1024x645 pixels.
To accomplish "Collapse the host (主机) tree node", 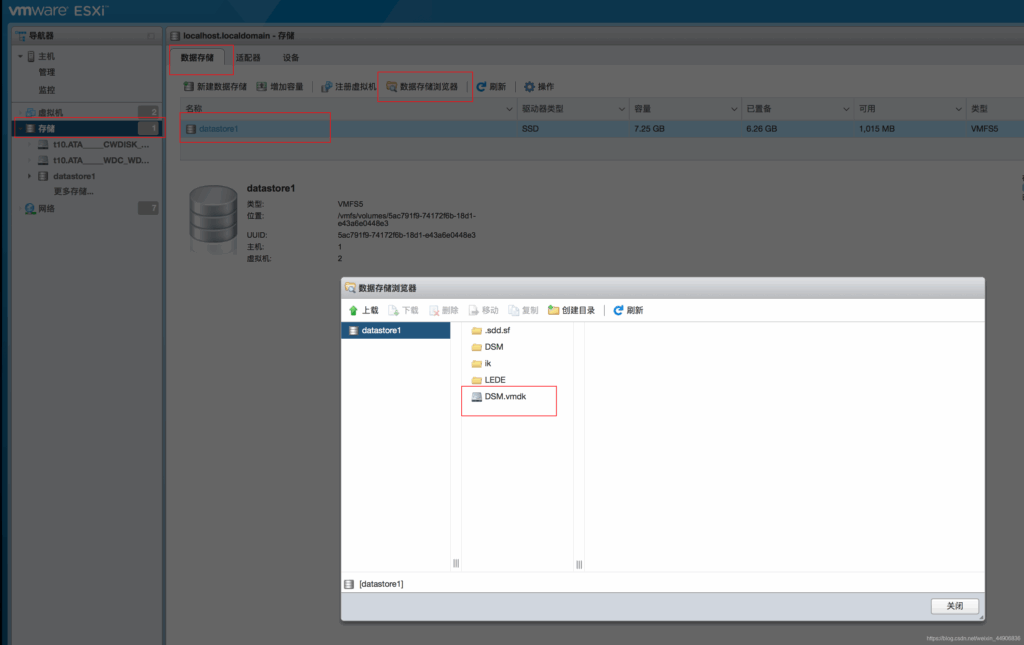I will pyautogui.click(x=19, y=56).
